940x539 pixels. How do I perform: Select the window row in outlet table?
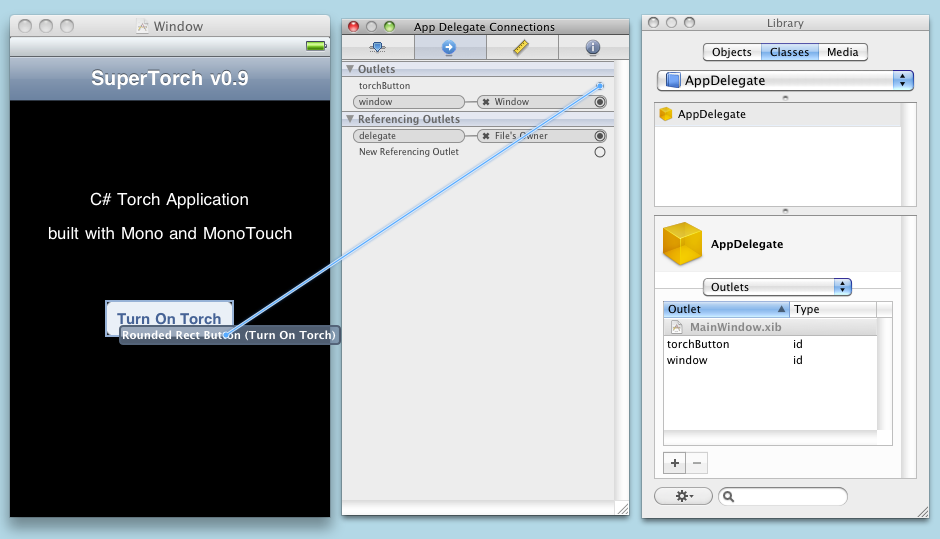[x=770, y=360]
